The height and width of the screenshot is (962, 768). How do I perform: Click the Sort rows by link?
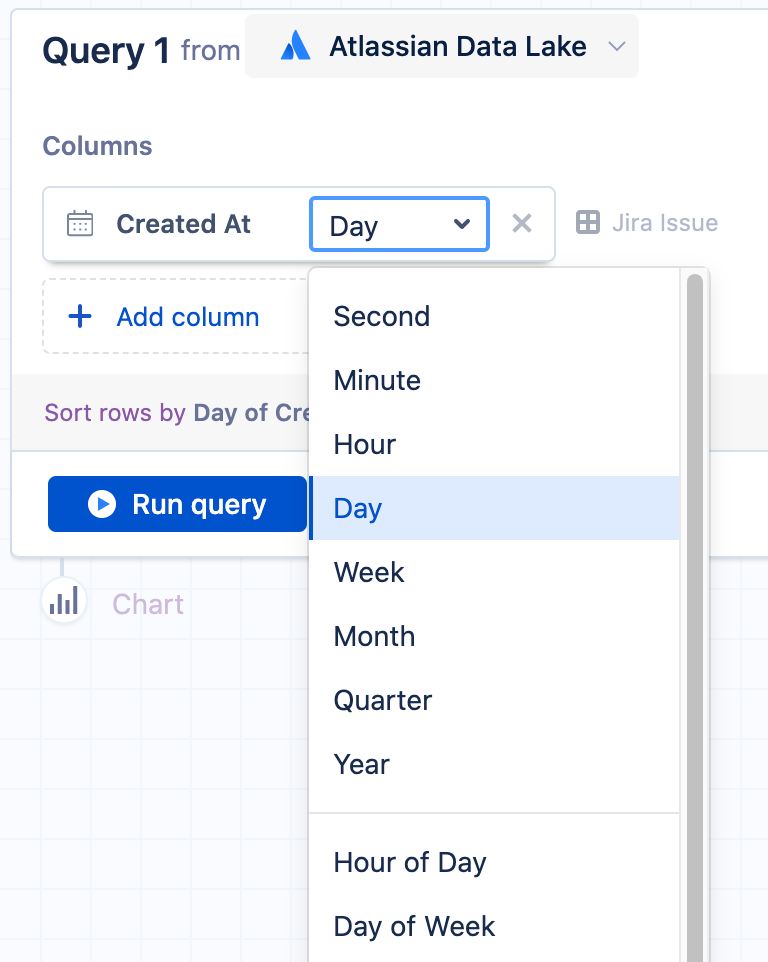tap(115, 413)
